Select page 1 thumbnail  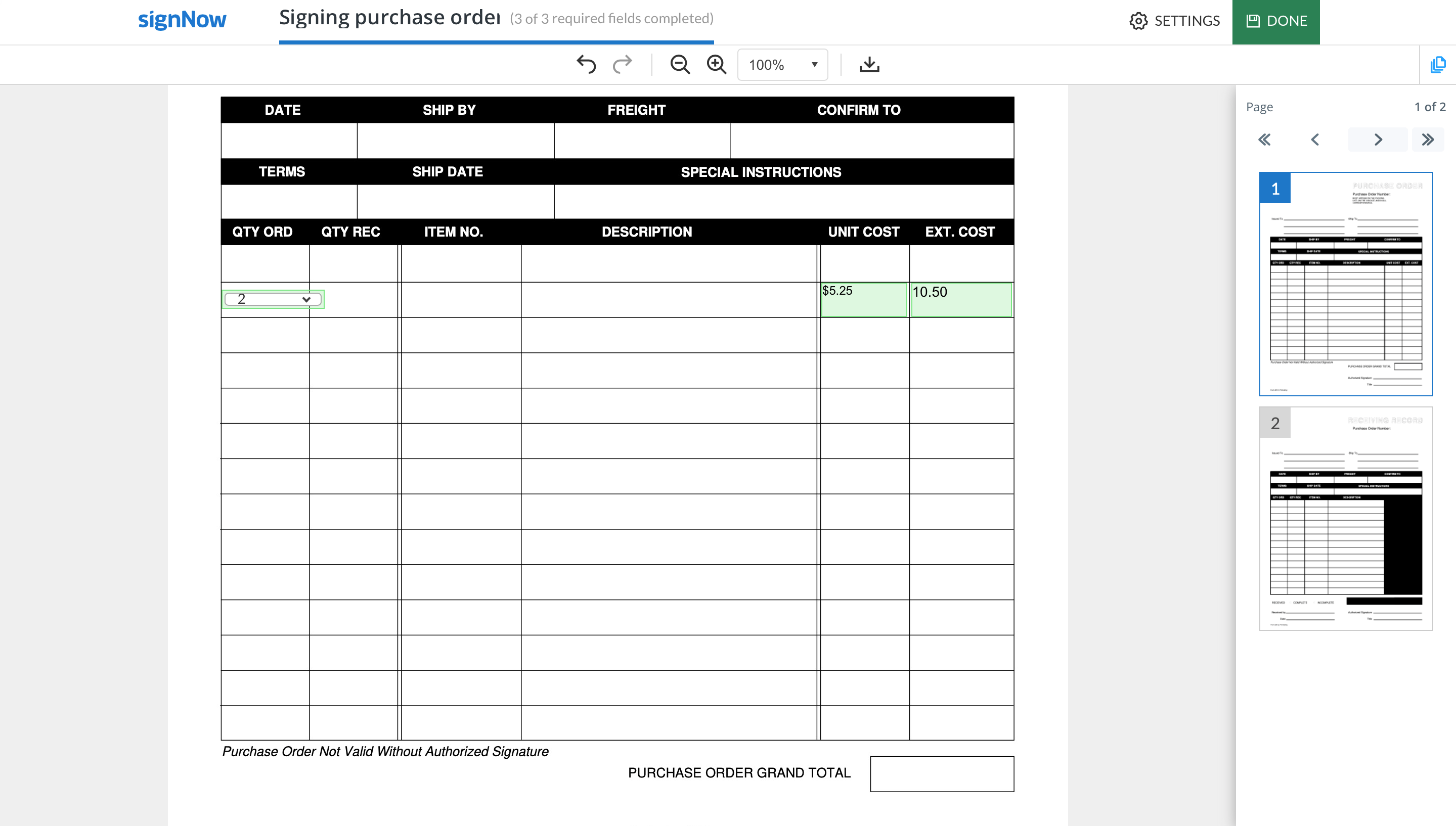1345,284
